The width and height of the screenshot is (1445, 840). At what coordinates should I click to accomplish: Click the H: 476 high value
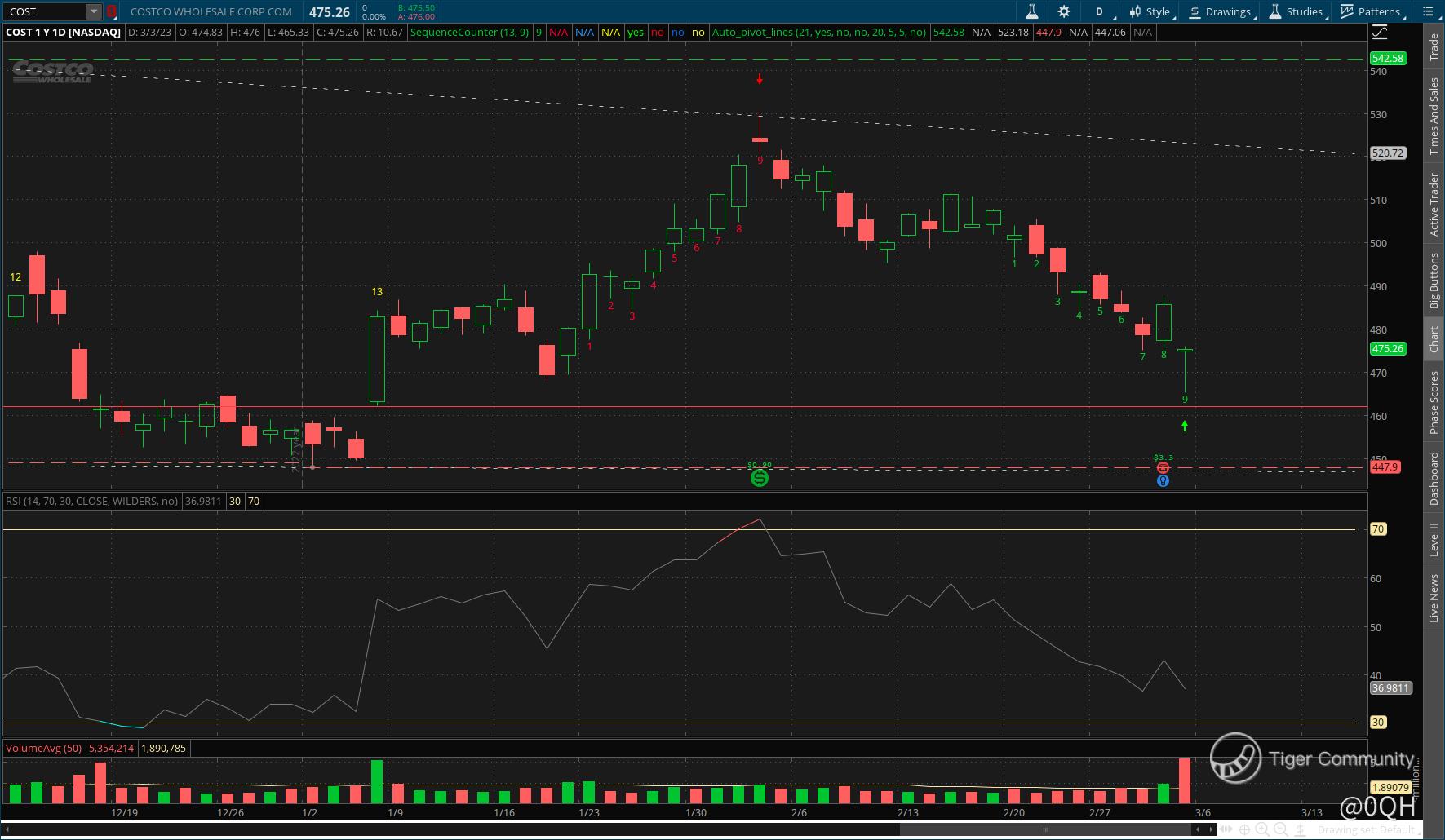(x=245, y=33)
